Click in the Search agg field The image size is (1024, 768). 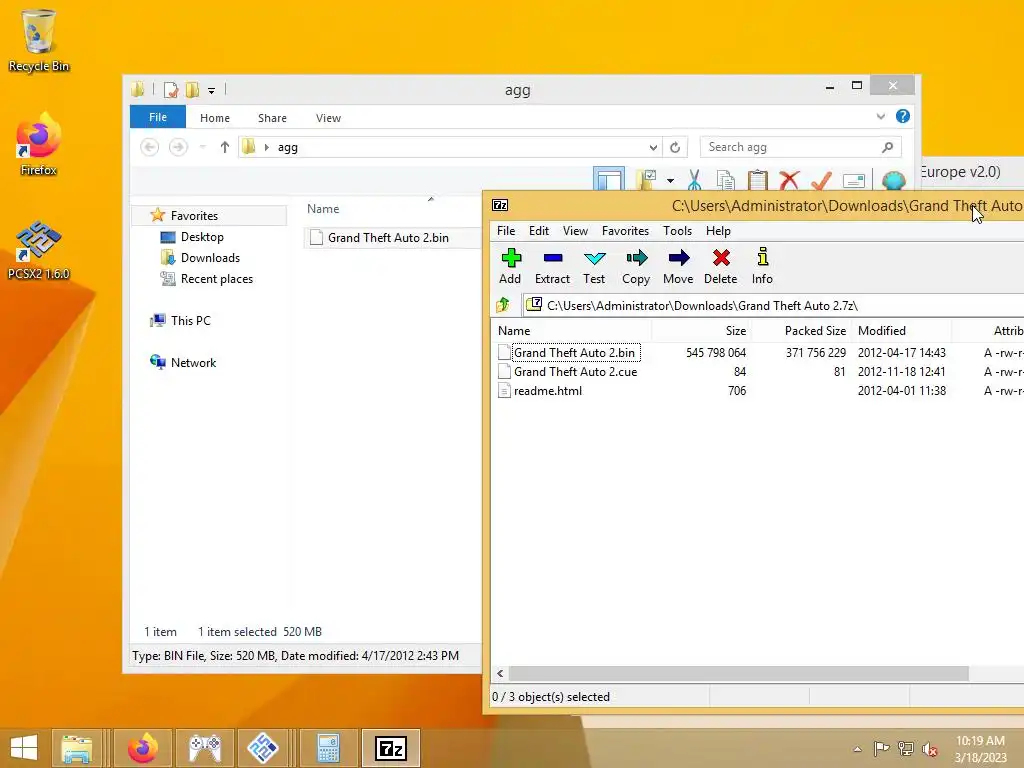tap(801, 148)
